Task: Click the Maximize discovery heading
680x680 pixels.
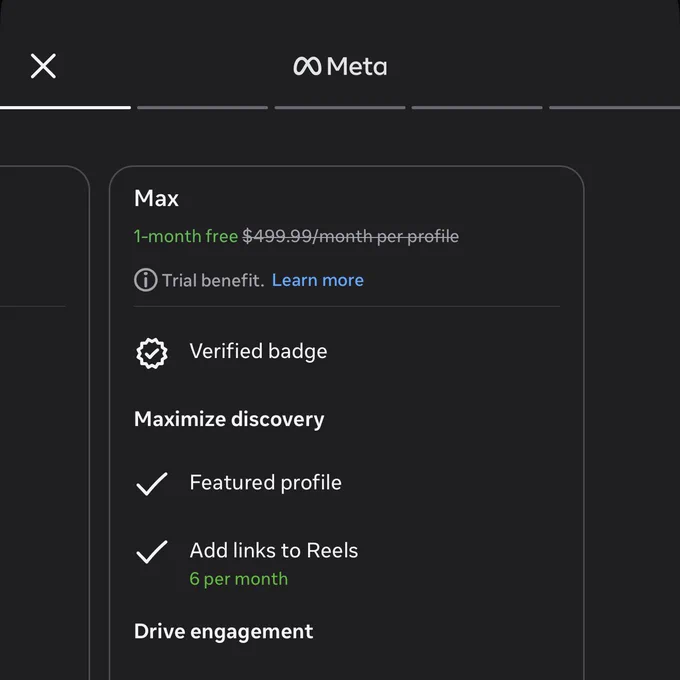Action: (x=229, y=419)
